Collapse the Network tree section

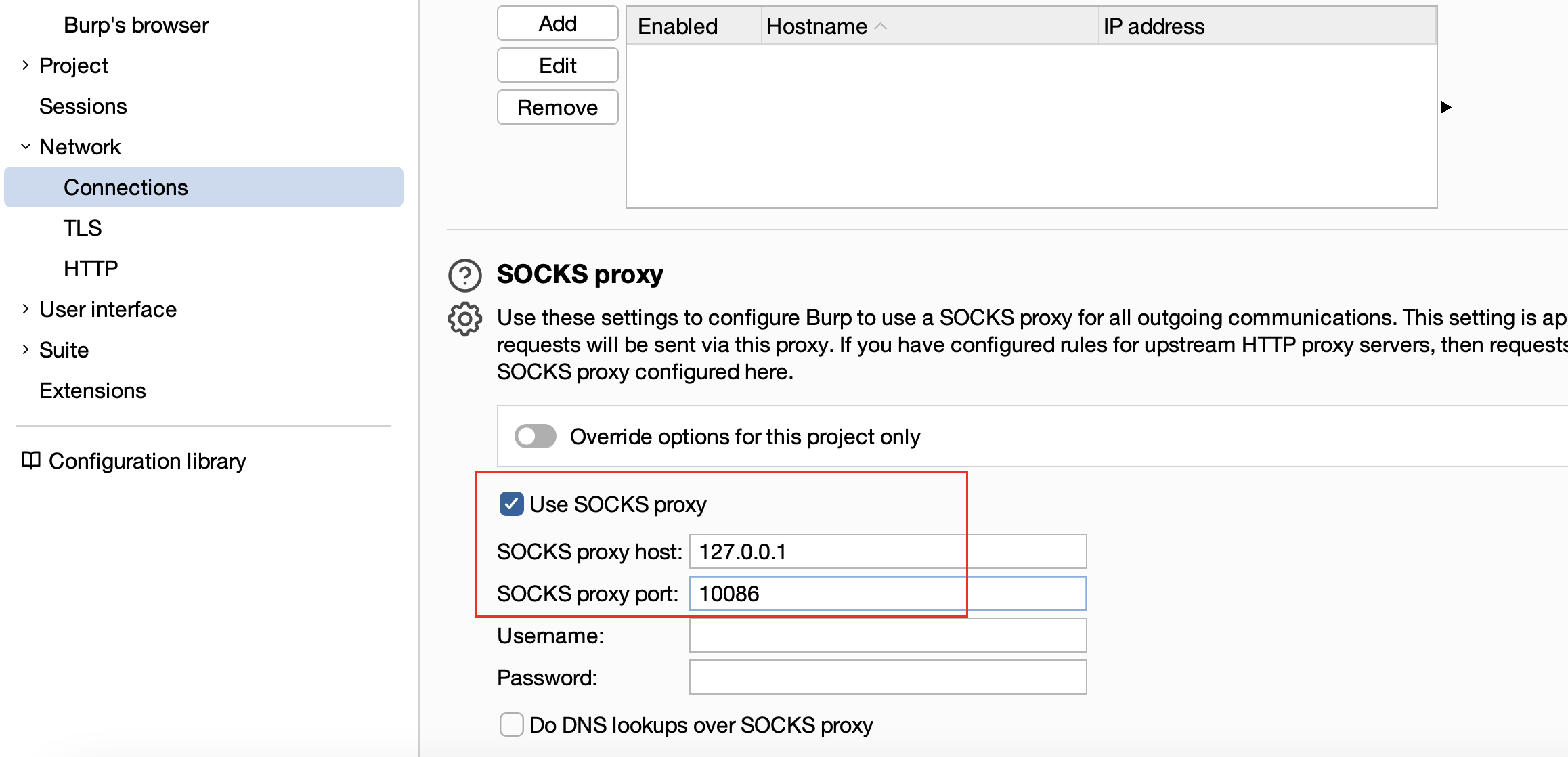(x=26, y=146)
